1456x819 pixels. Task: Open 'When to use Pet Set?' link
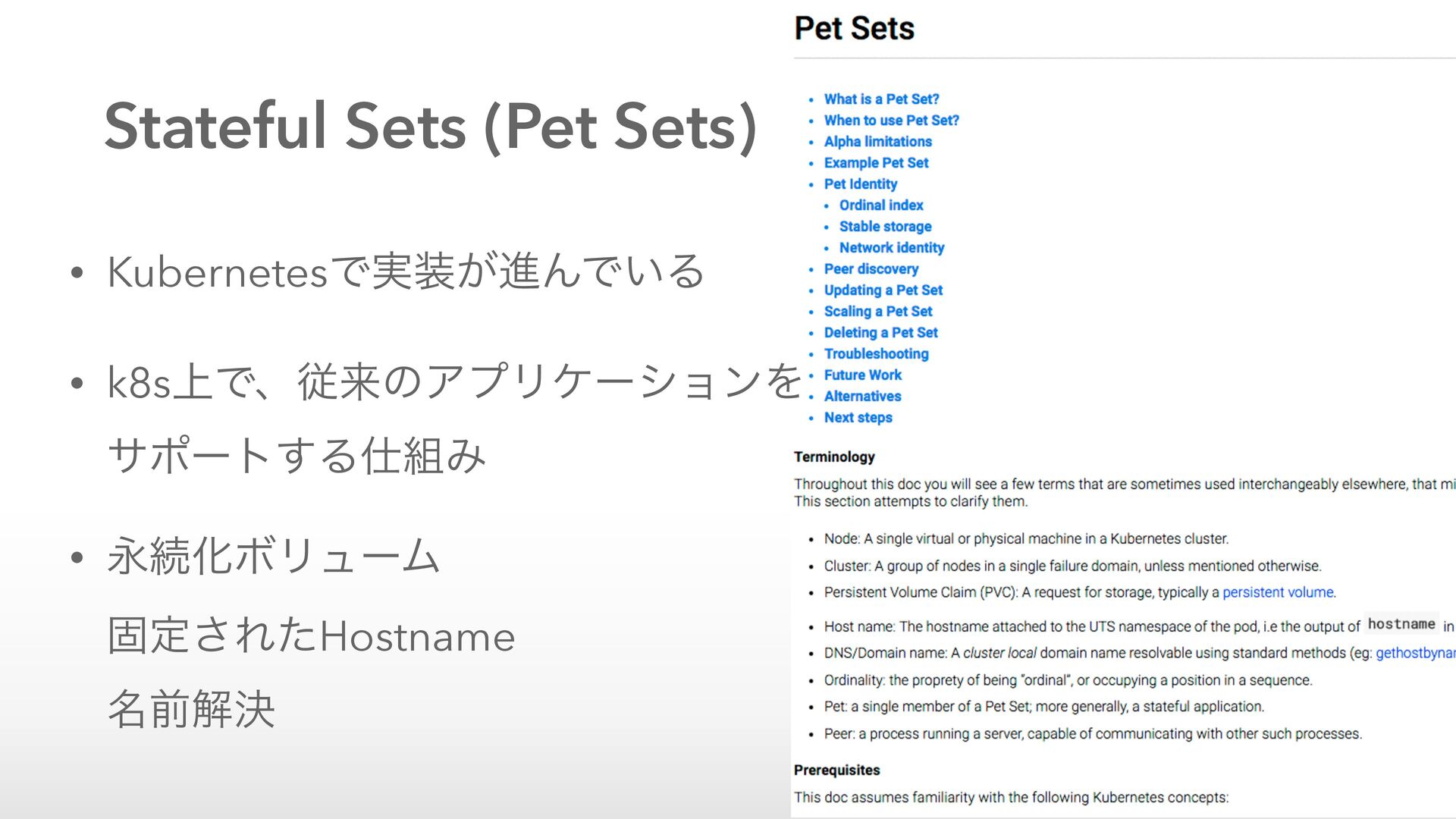[x=891, y=121]
